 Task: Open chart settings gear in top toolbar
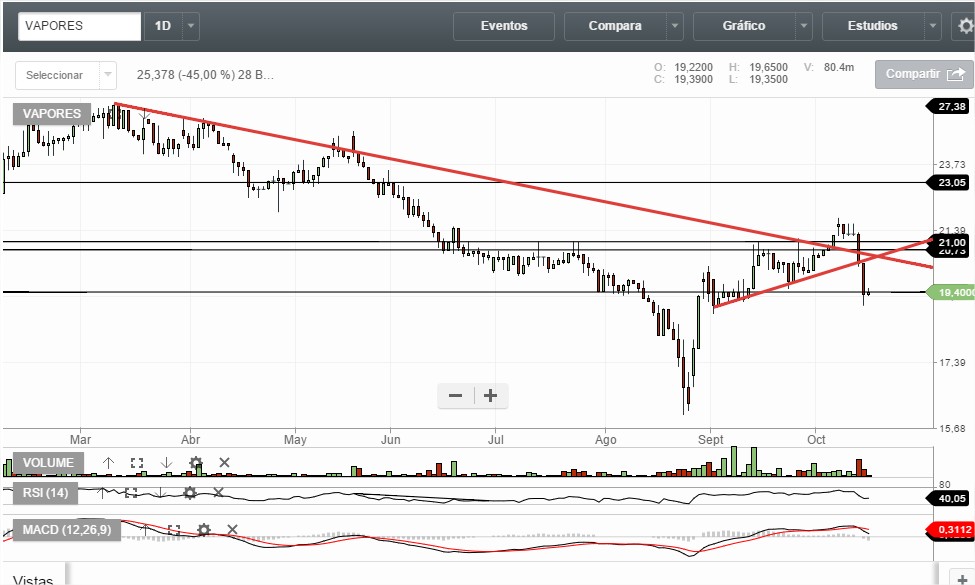[x=966, y=26]
